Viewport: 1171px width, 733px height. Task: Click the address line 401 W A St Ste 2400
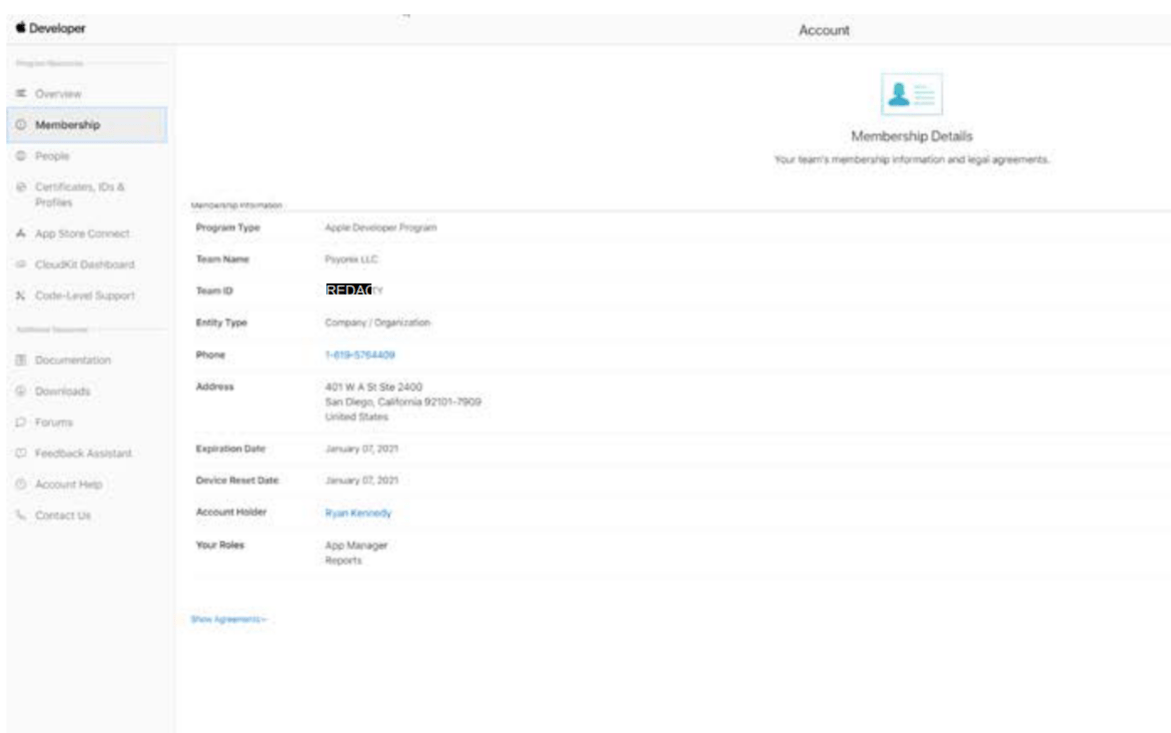pyautogui.click(x=373, y=387)
